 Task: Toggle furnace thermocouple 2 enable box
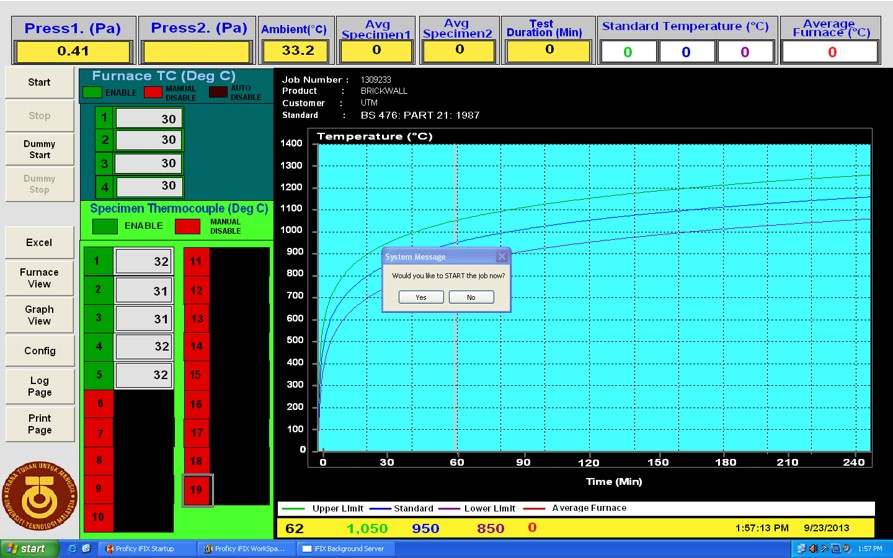104,140
